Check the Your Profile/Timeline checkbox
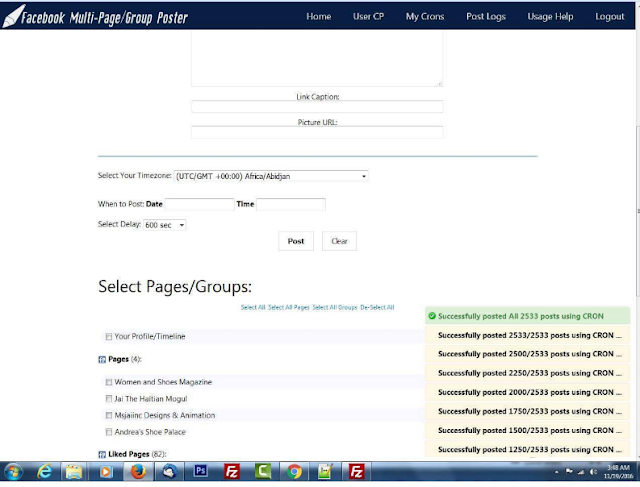Screen dimensions: 640x487 109,337
